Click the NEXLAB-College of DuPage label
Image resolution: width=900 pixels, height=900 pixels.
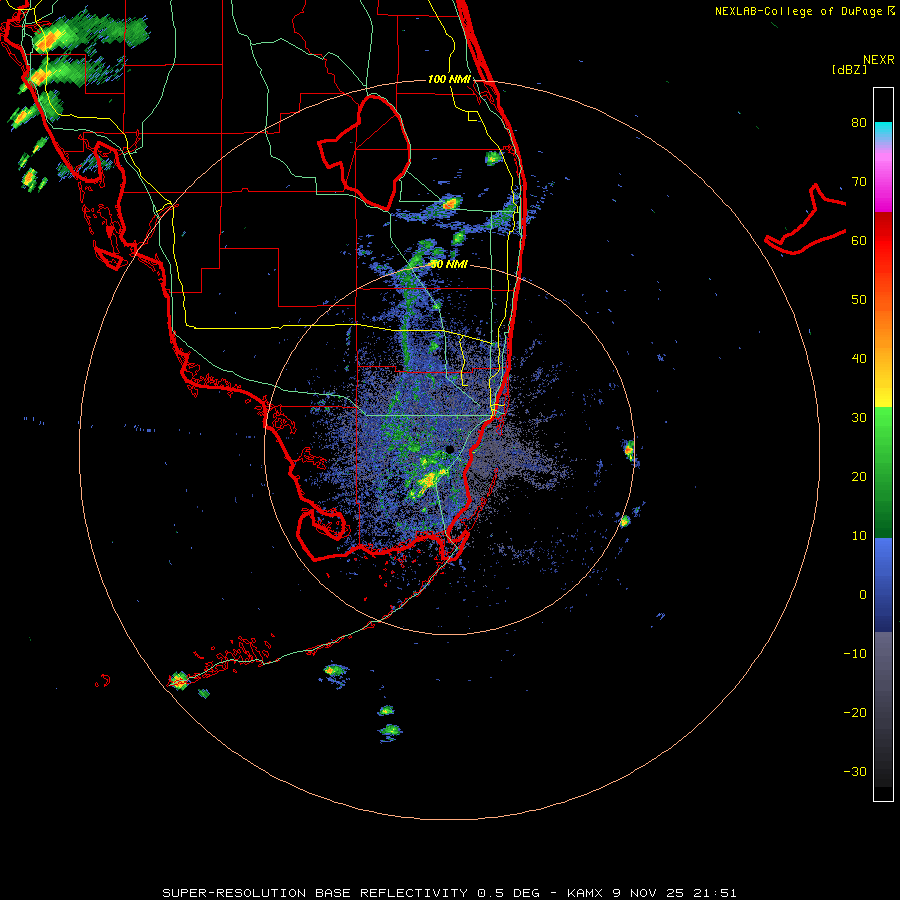pos(798,11)
